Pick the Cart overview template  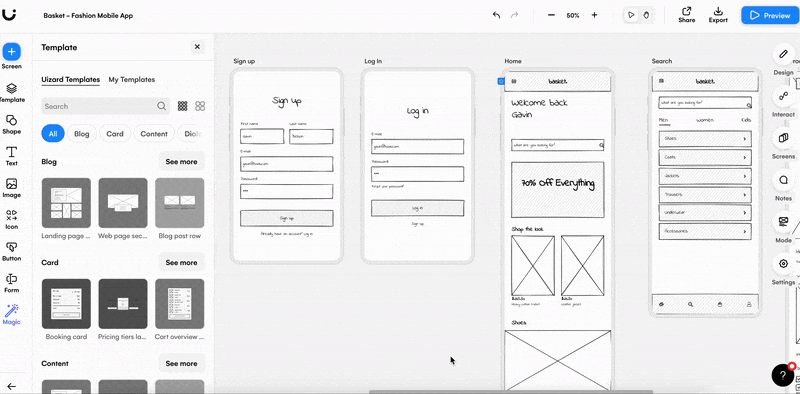[x=180, y=304]
